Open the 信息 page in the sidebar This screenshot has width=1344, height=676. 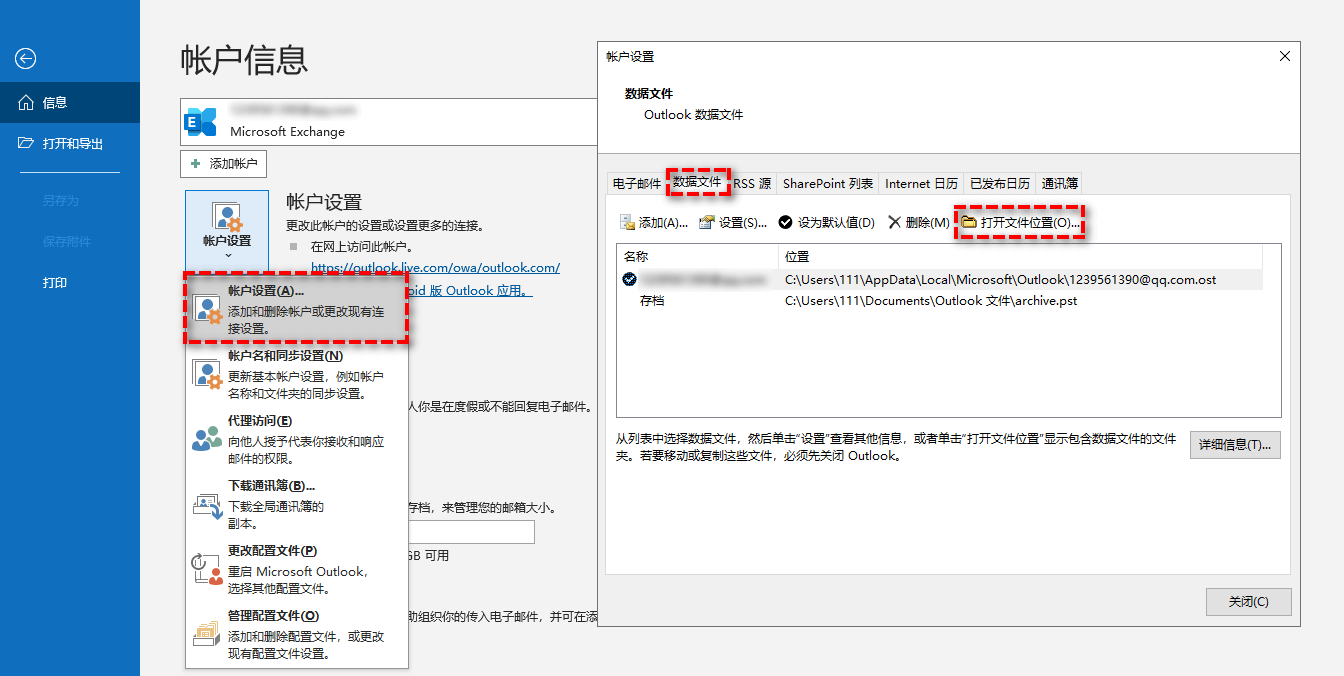pos(70,103)
